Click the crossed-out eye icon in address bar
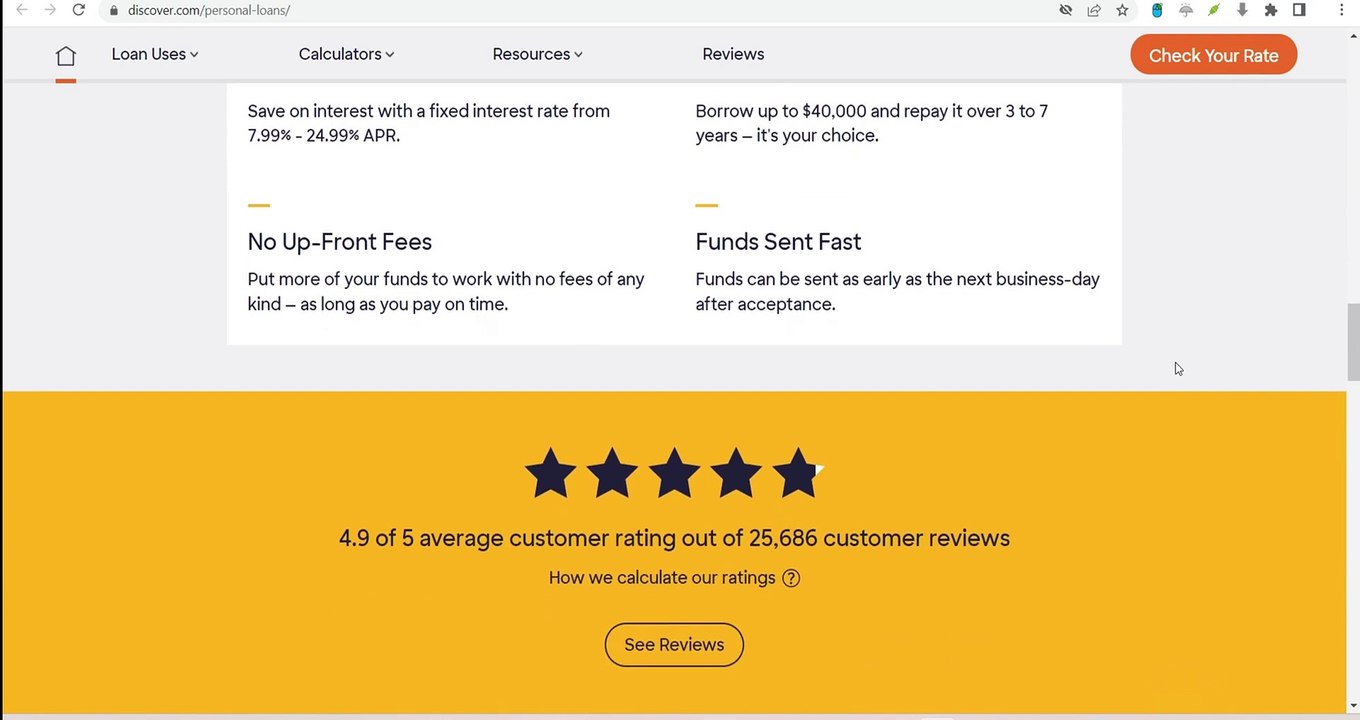The width and height of the screenshot is (1360, 720). point(1066,10)
